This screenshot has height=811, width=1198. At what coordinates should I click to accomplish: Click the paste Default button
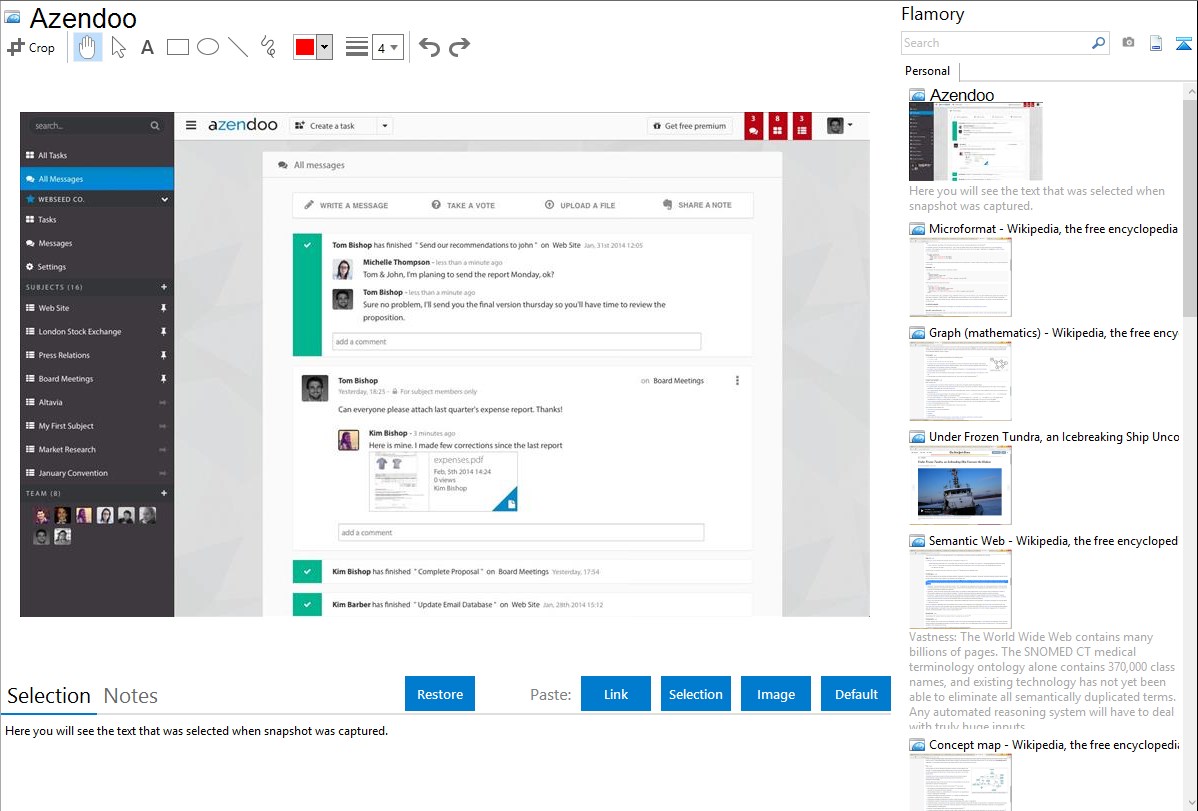(x=856, y=694)
